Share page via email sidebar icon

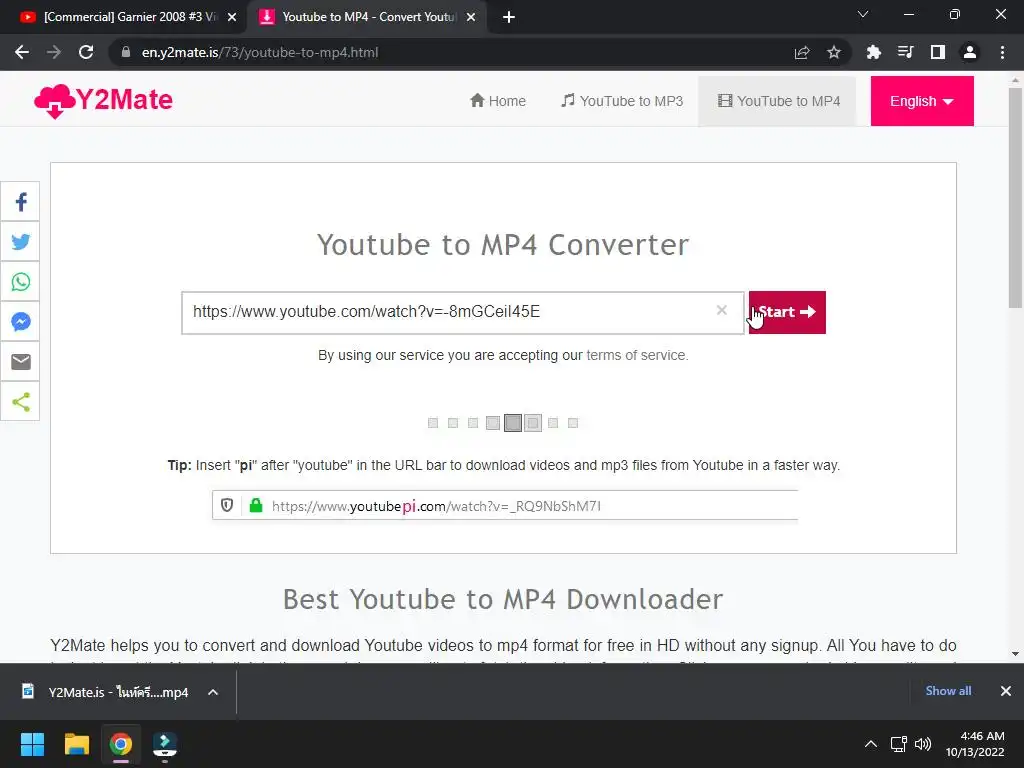(20, 361)
